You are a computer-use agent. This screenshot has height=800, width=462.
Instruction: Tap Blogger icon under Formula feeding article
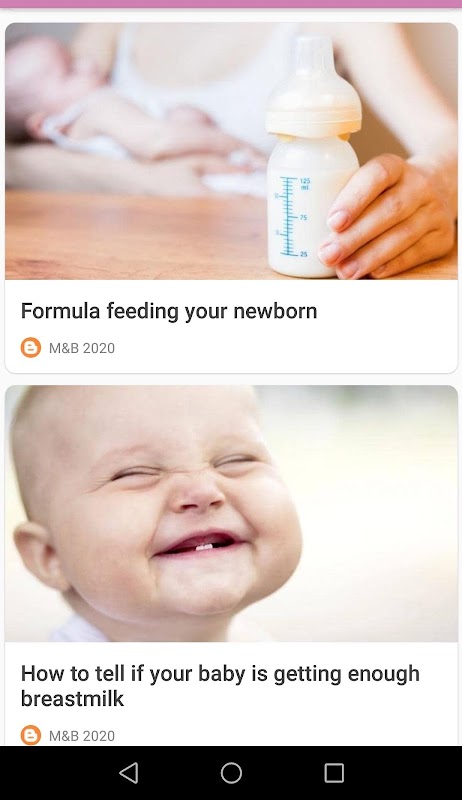tap(31, 347)
